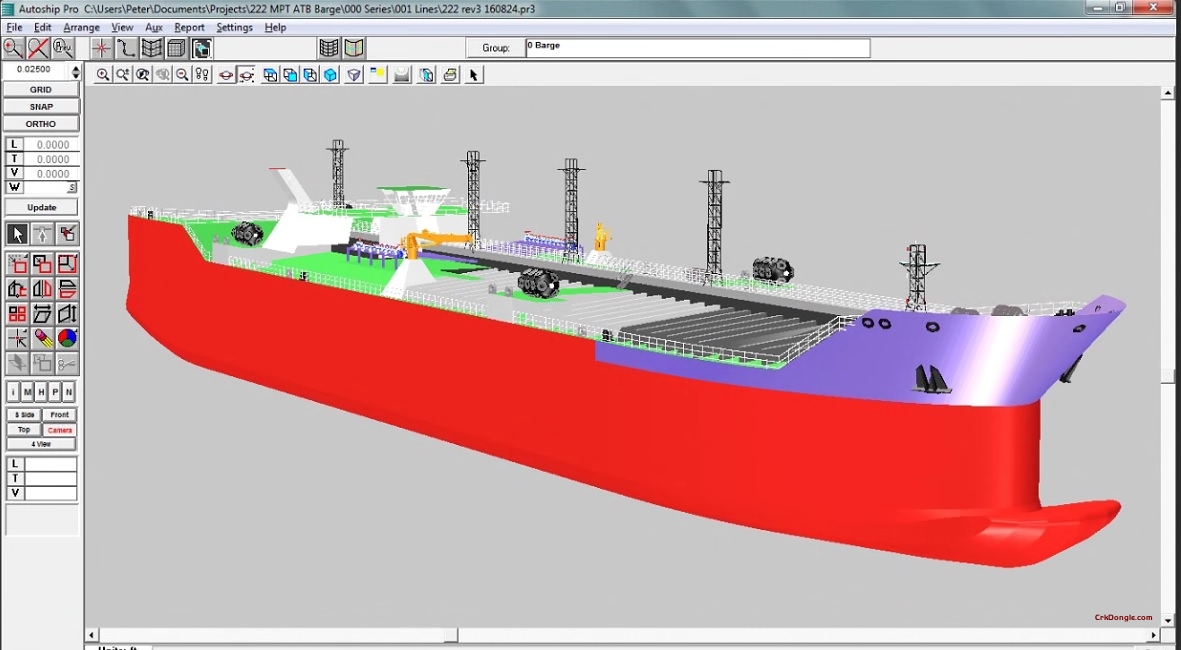Select the arrow pointer tool in the side panel

(x=15, y=232)
